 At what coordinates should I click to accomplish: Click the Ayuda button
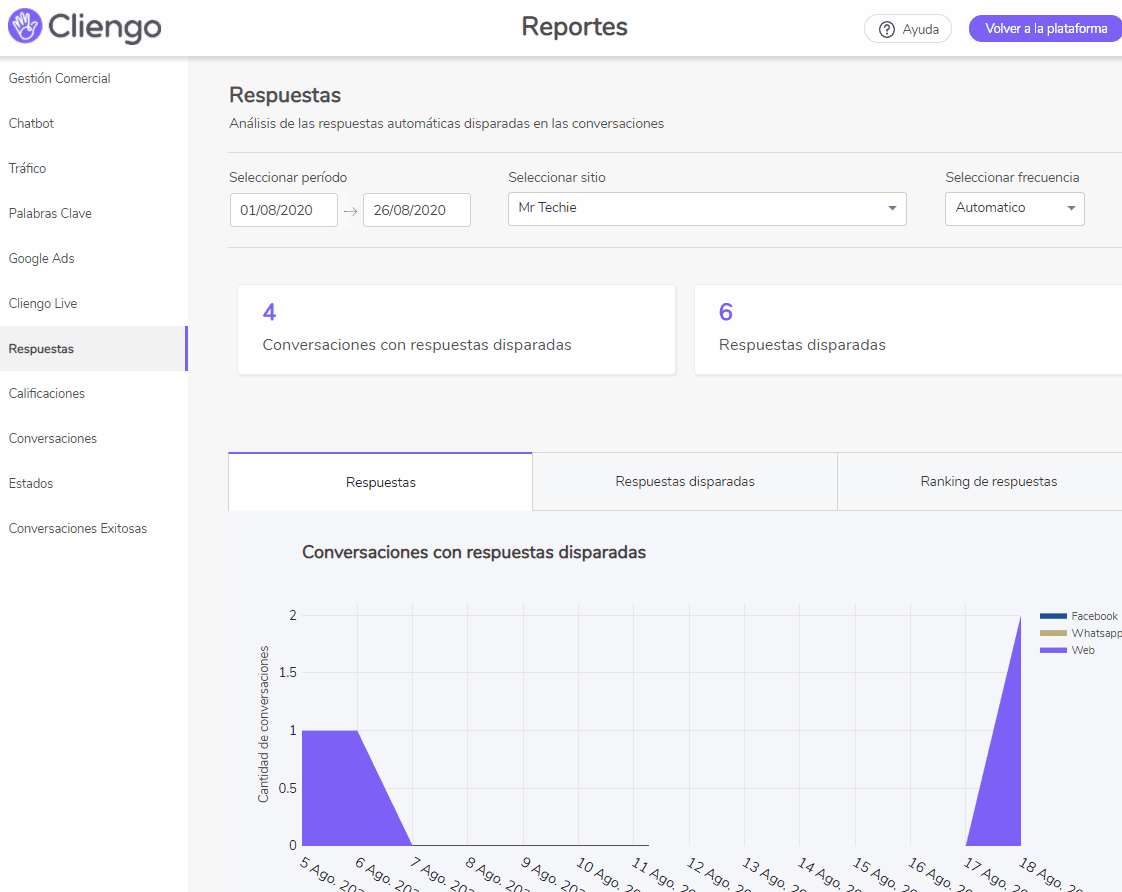[x=907, y=29]
